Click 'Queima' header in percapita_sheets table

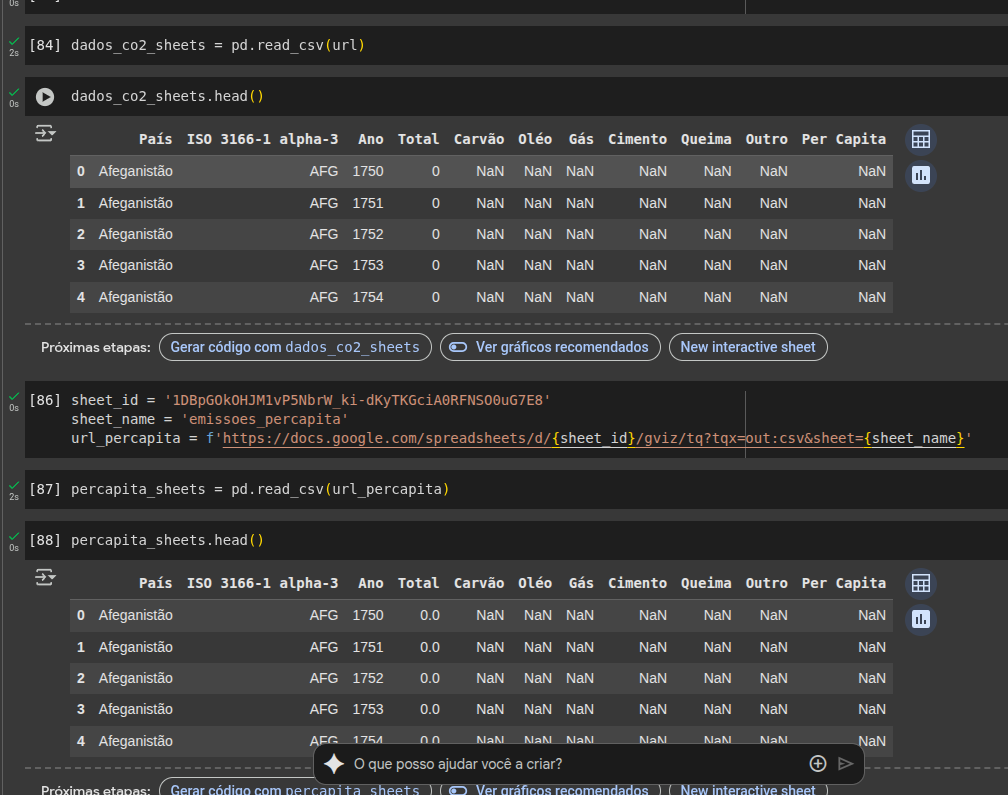pyautogui.click(x=706, y=583)
